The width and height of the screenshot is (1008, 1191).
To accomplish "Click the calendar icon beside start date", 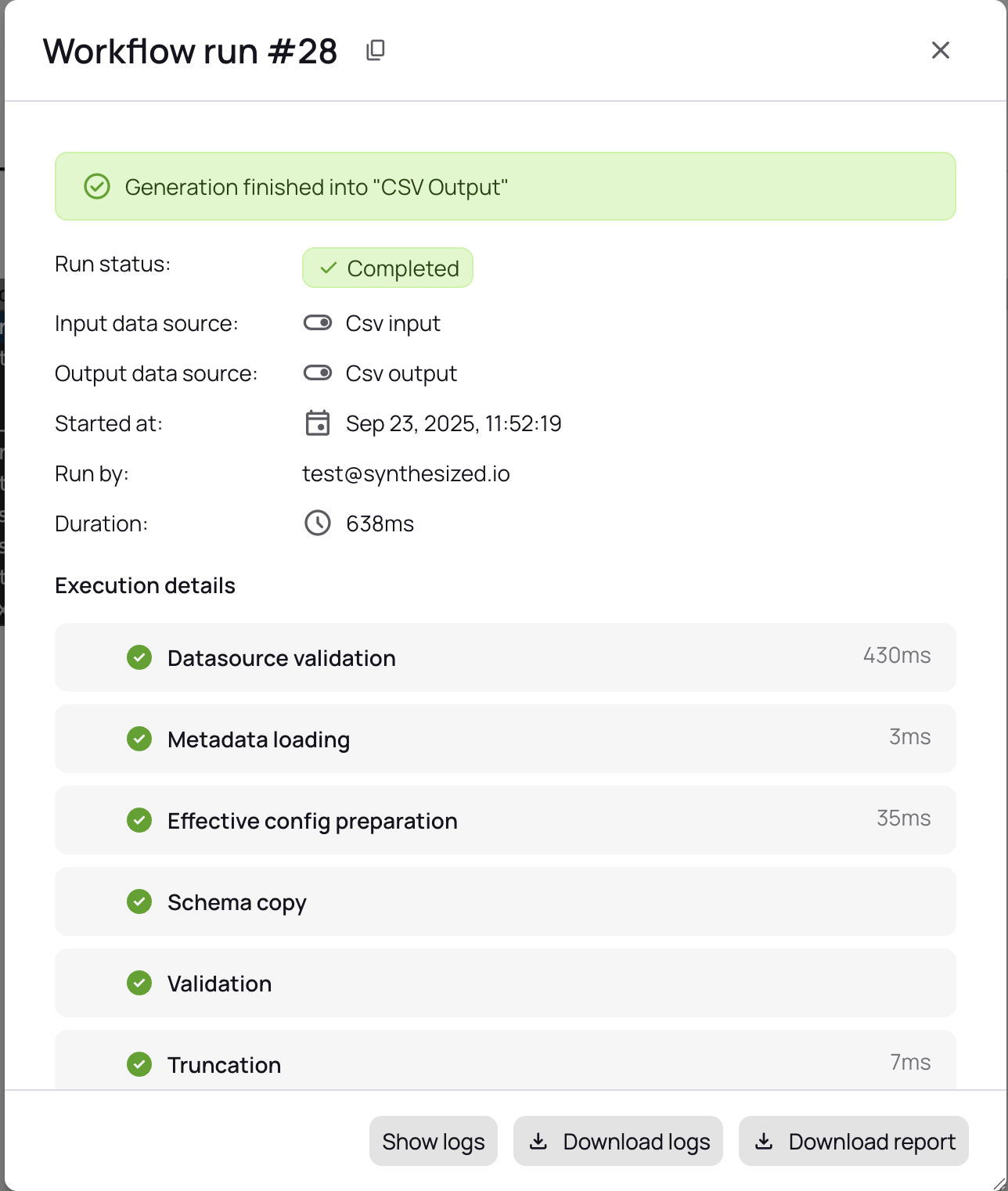I will click(x=318, y=423).
